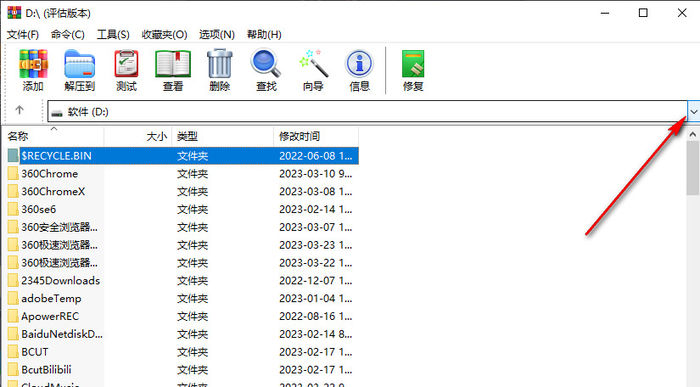Launch the 向导 (Wizard) wand icon
This screenshot has width=700, height=387.
point(313,64)
